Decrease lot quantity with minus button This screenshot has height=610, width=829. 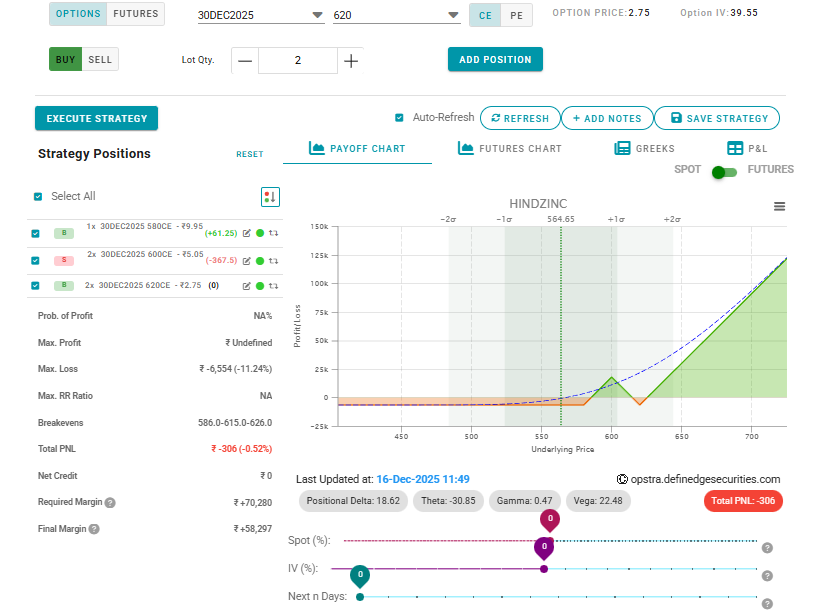click(x=245, y=61)
